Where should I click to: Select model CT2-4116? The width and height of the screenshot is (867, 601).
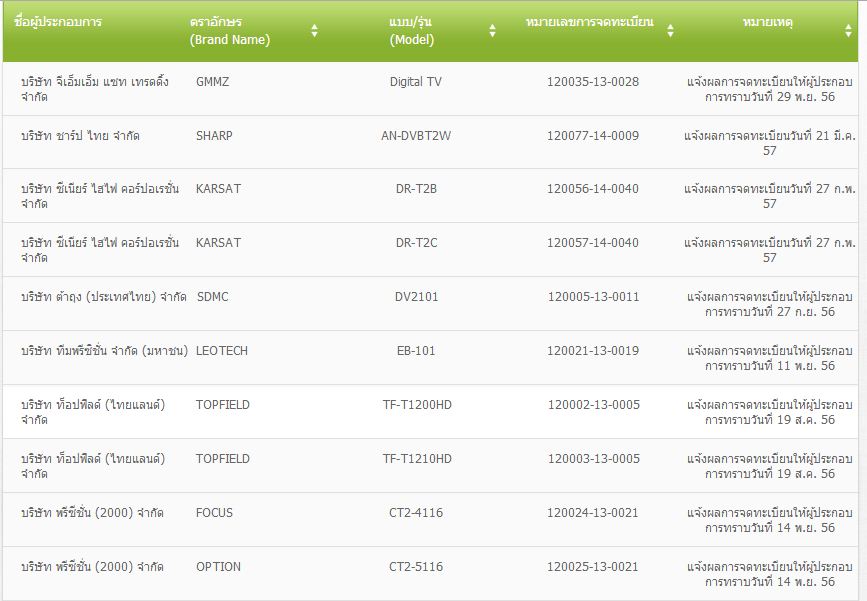pyautogui.click(x=416, y=513)
